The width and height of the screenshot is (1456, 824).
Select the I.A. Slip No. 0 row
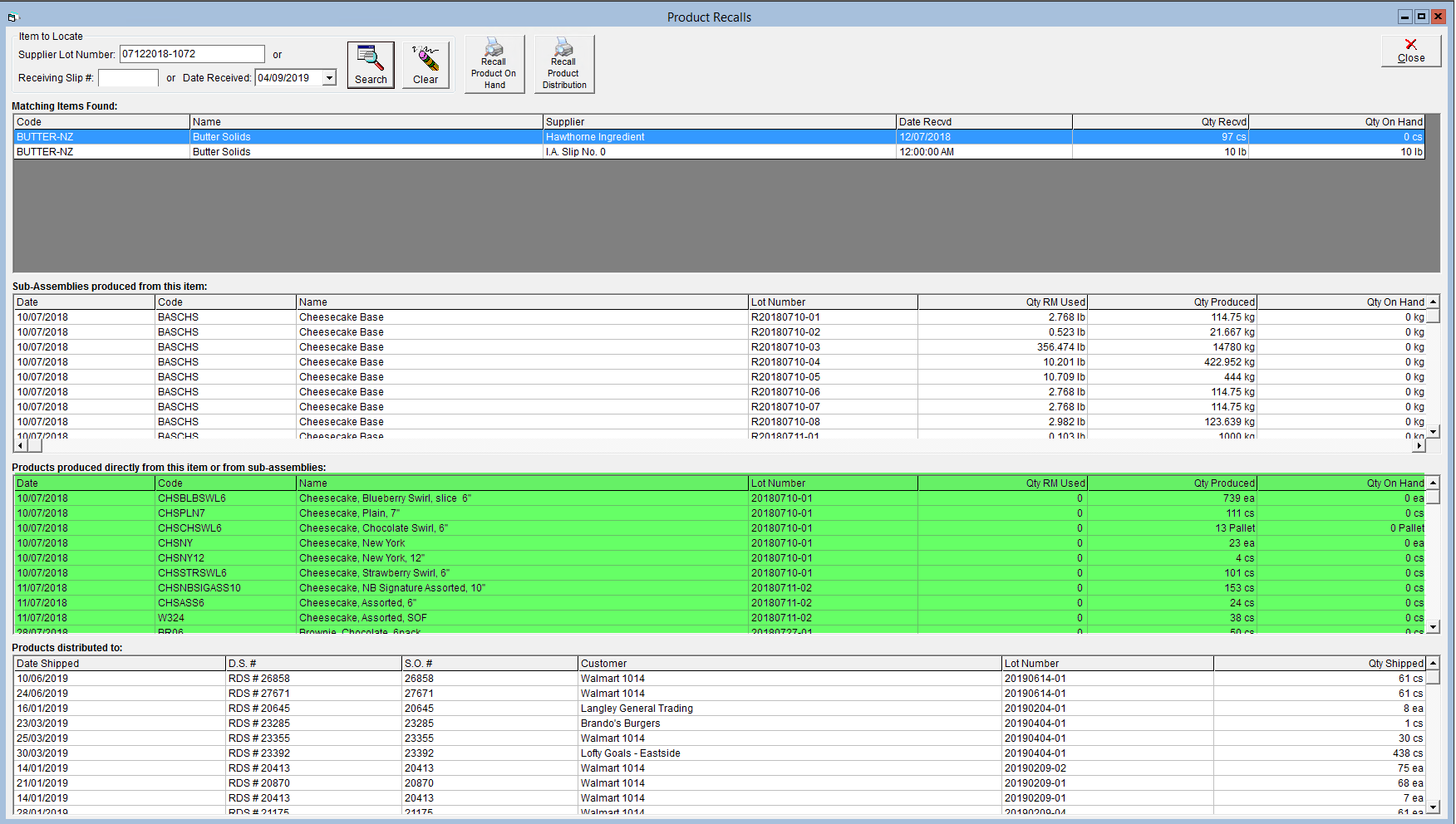click(x=719, y=152)
